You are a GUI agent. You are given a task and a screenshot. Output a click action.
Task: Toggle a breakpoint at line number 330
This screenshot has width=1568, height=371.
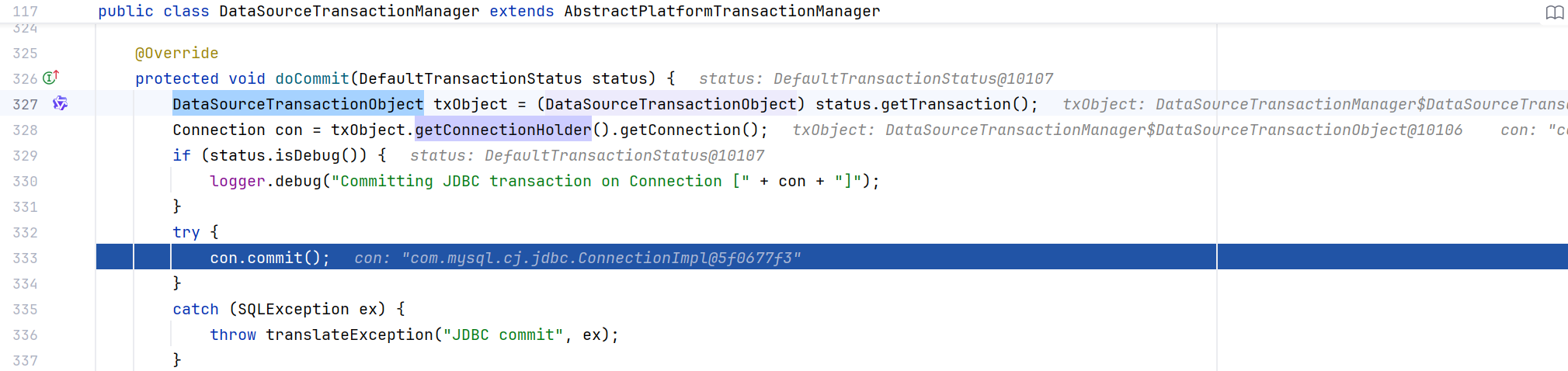click(x=25, y=181)
